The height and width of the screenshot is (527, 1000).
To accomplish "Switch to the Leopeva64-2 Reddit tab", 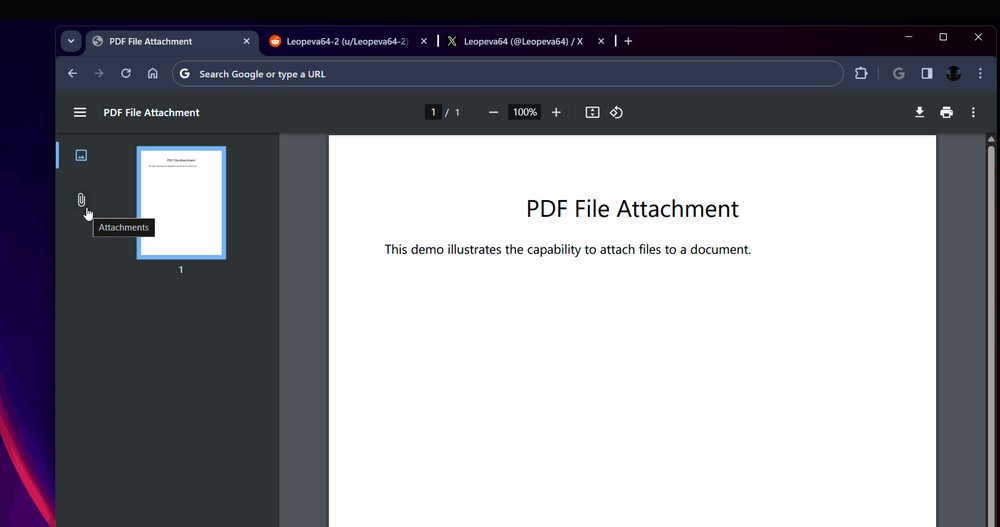I will pyautogui.click(x=346, y=42).
